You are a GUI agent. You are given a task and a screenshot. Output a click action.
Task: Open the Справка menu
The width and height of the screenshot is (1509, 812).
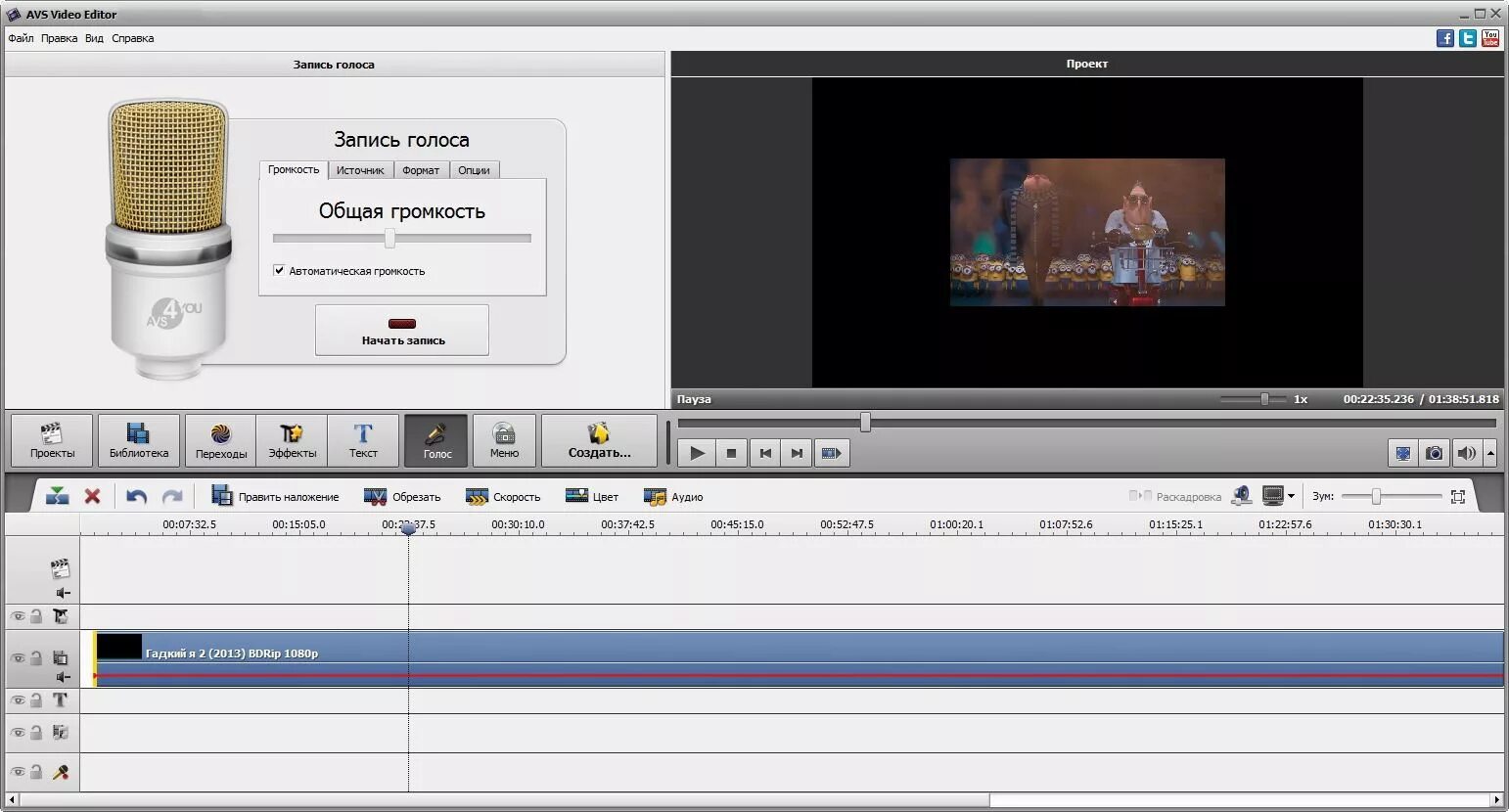(132, 38)
